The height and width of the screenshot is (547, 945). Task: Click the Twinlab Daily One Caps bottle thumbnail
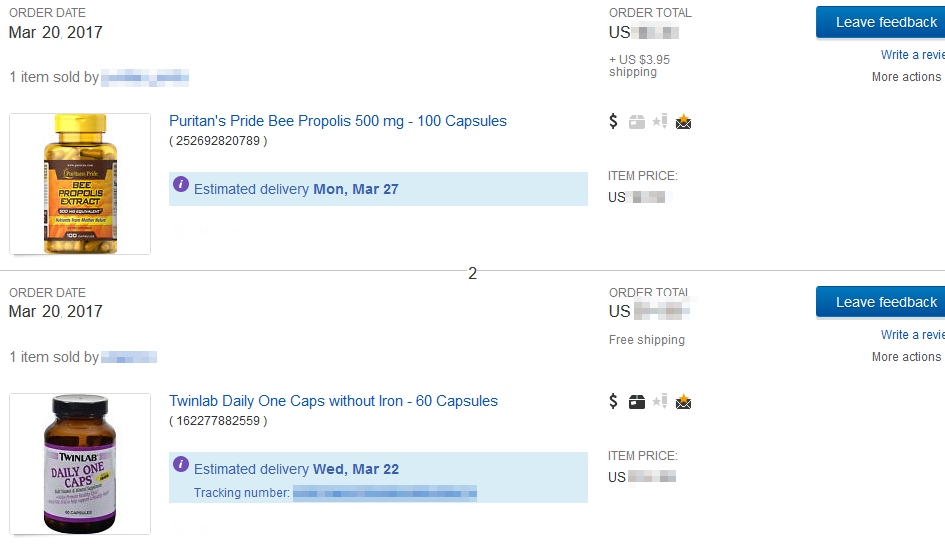80,464
